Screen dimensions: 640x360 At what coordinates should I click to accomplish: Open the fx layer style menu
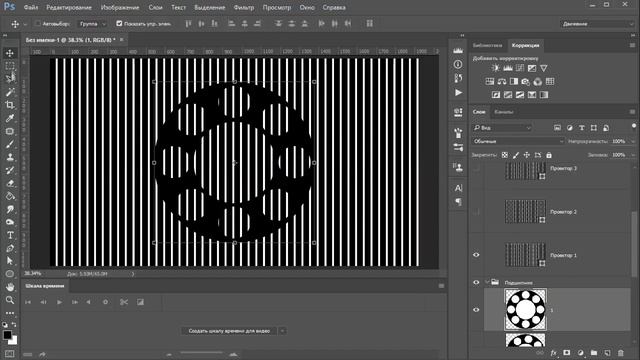[x=553, y=353]
